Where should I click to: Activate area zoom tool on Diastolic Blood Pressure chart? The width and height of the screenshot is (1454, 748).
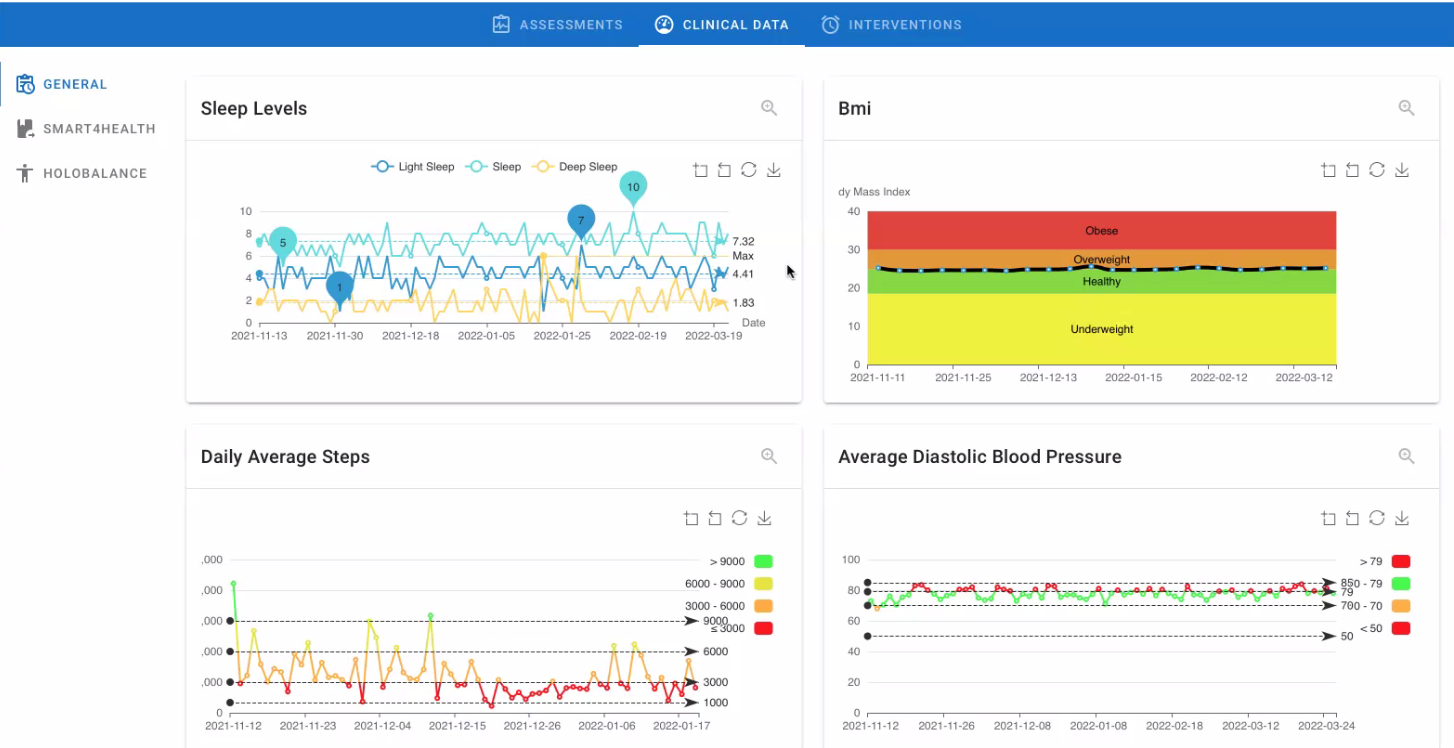pos(1328,518)
